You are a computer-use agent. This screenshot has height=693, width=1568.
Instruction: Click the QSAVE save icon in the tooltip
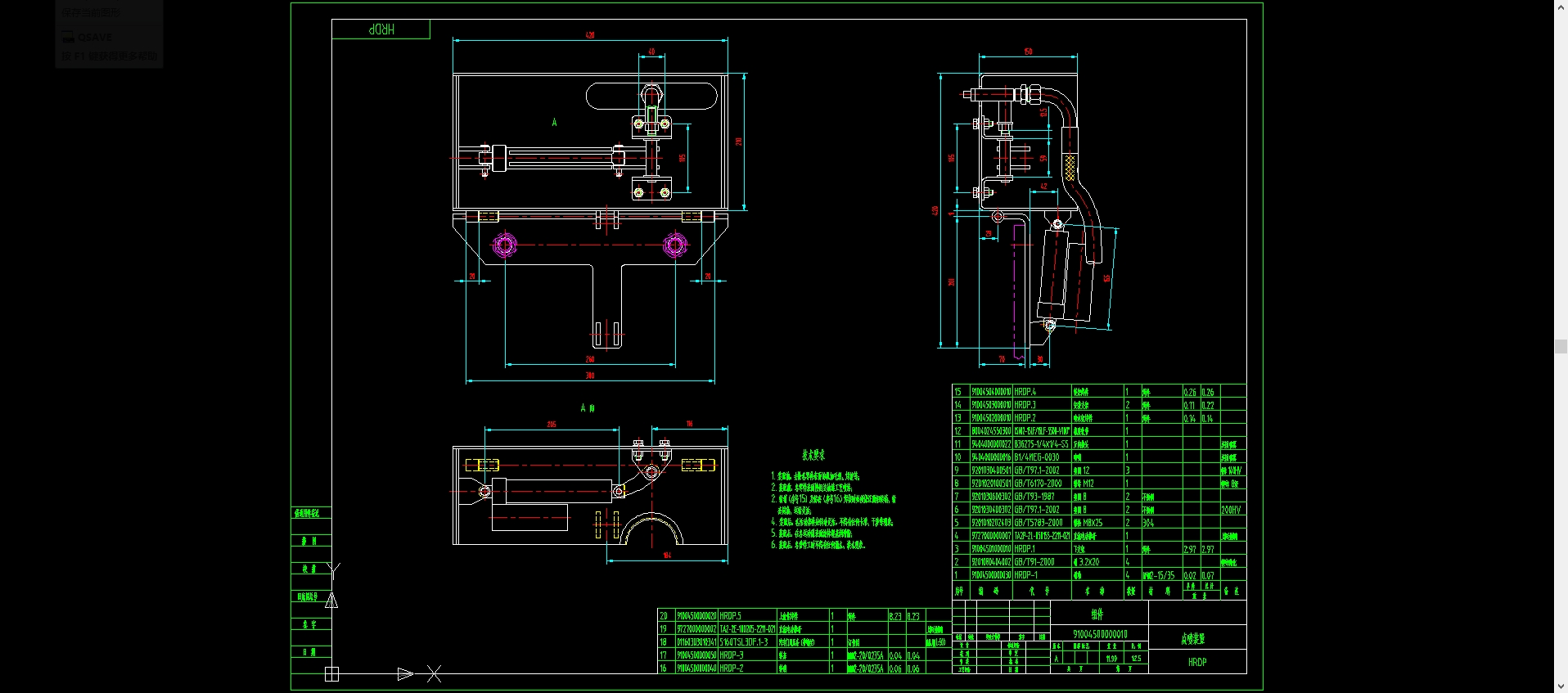coord(68,37)
